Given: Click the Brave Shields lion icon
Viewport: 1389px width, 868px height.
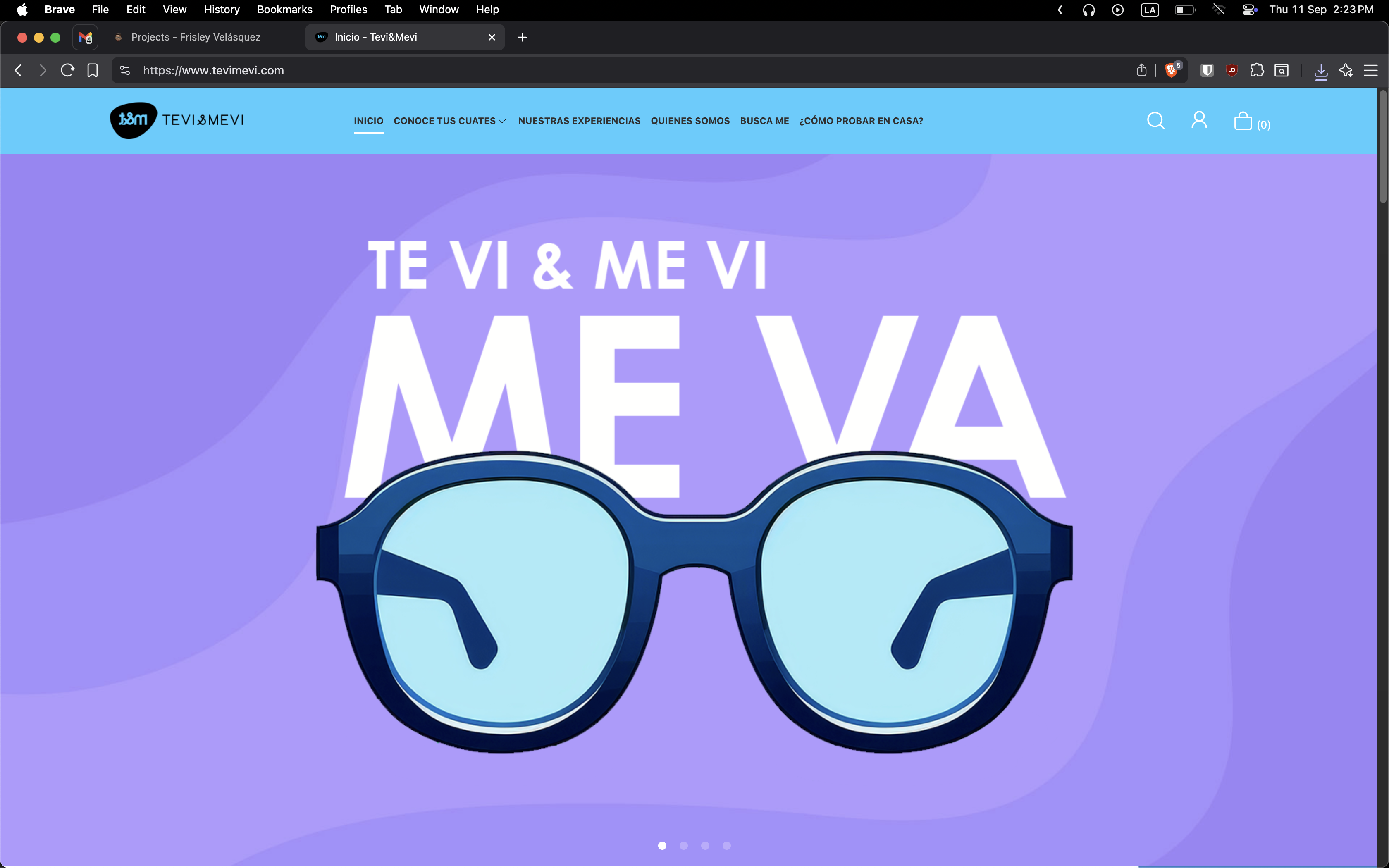Looking at the screenshot, I should coord(1171,70).
